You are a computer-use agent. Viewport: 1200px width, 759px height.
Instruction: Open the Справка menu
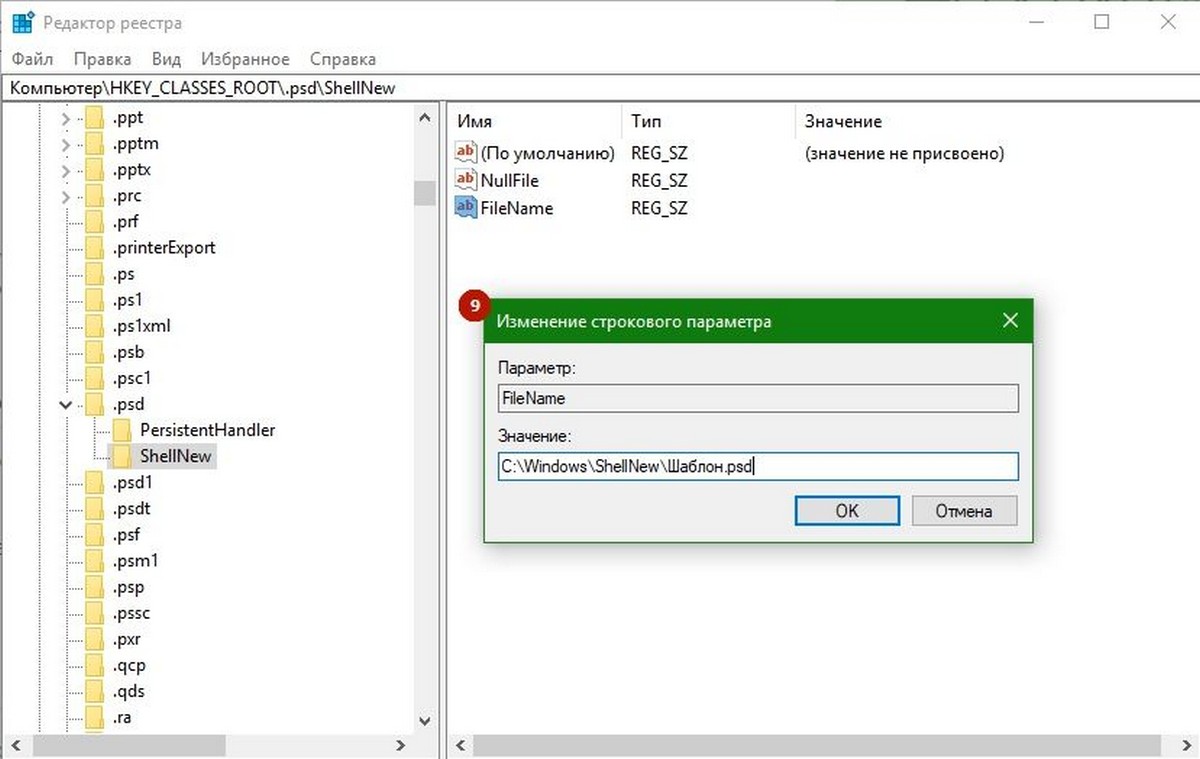[x=343, y=59]
